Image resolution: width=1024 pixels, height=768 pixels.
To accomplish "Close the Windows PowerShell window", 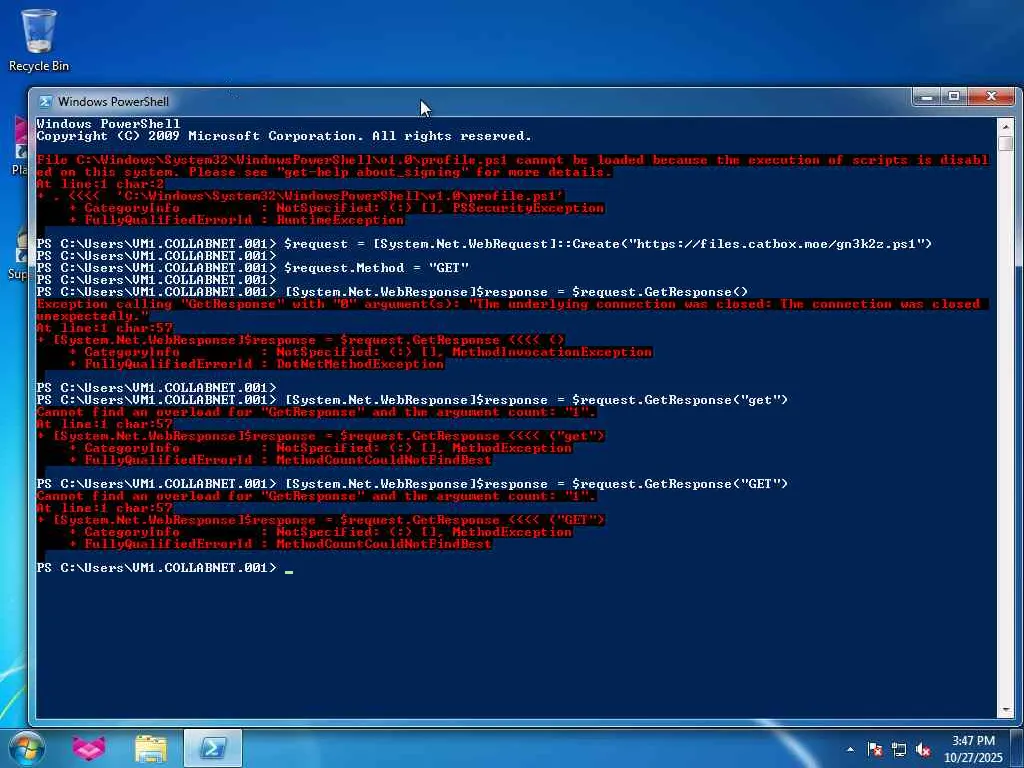I will (991, 97).
